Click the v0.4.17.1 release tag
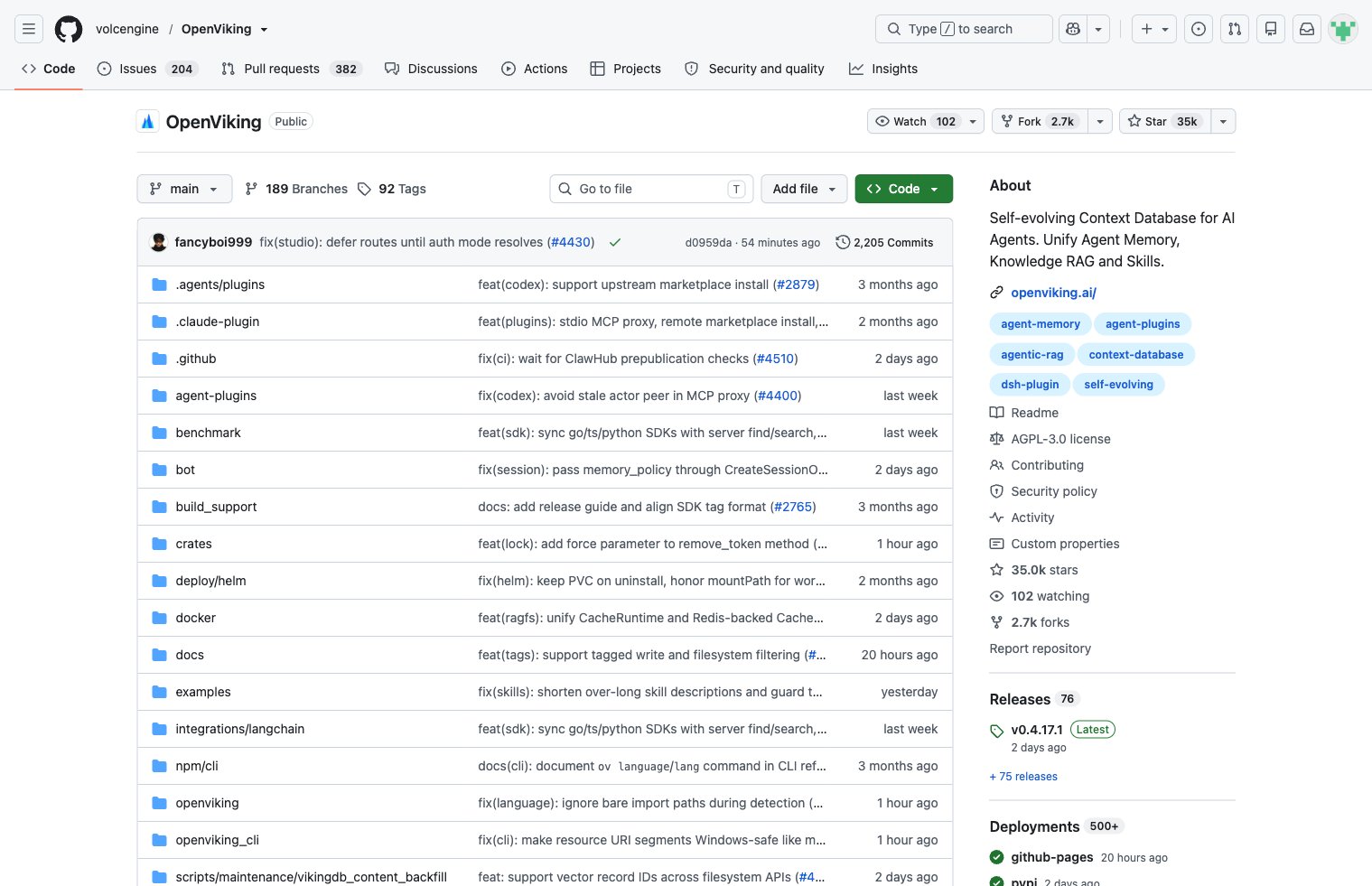The image size is (1372, 886). pos(1037,730)
